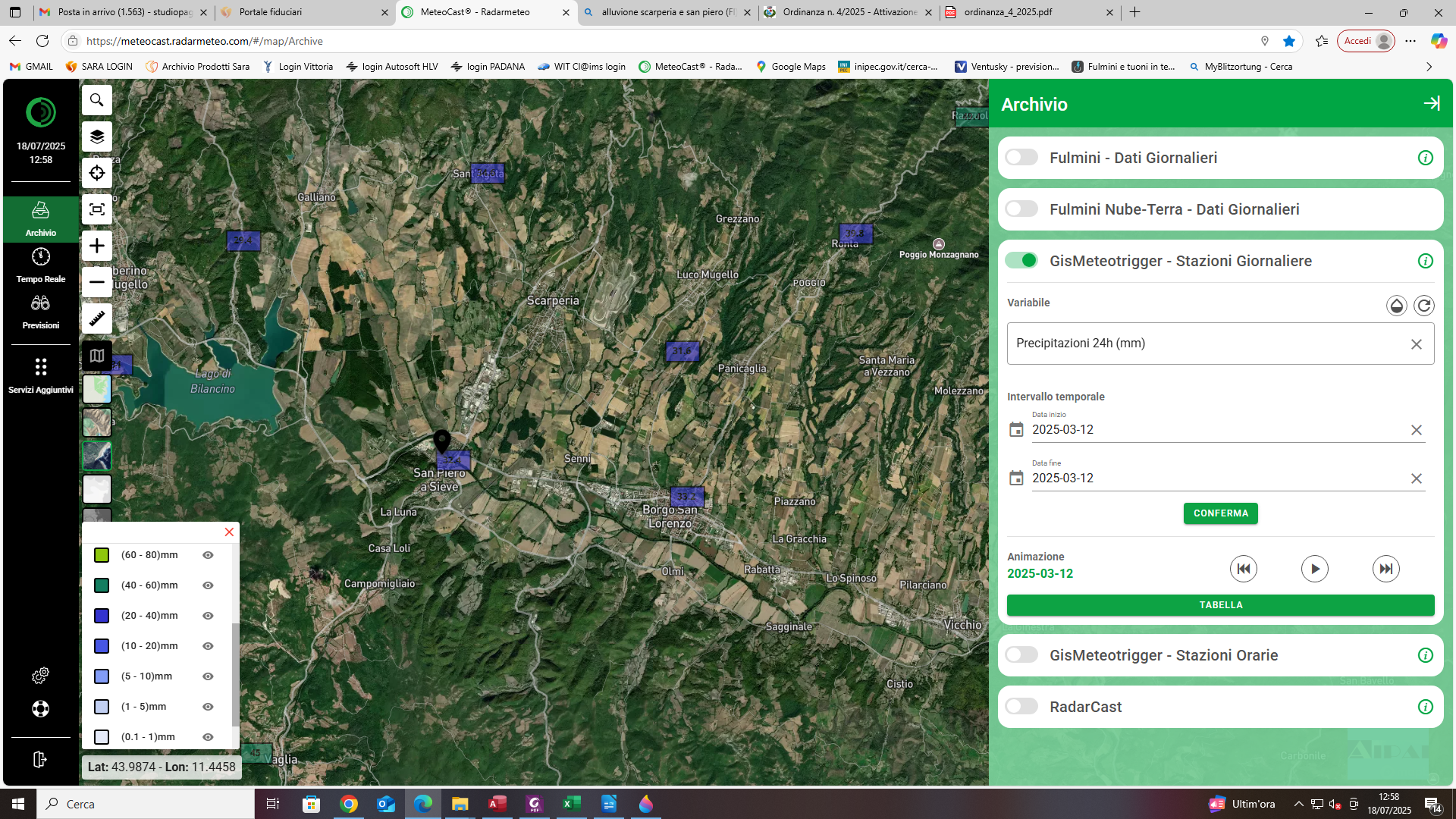Enable the Fulmini - Dati Giornalieri layer
Screen dimensions: 1456x819
(x=1021, y=157)
